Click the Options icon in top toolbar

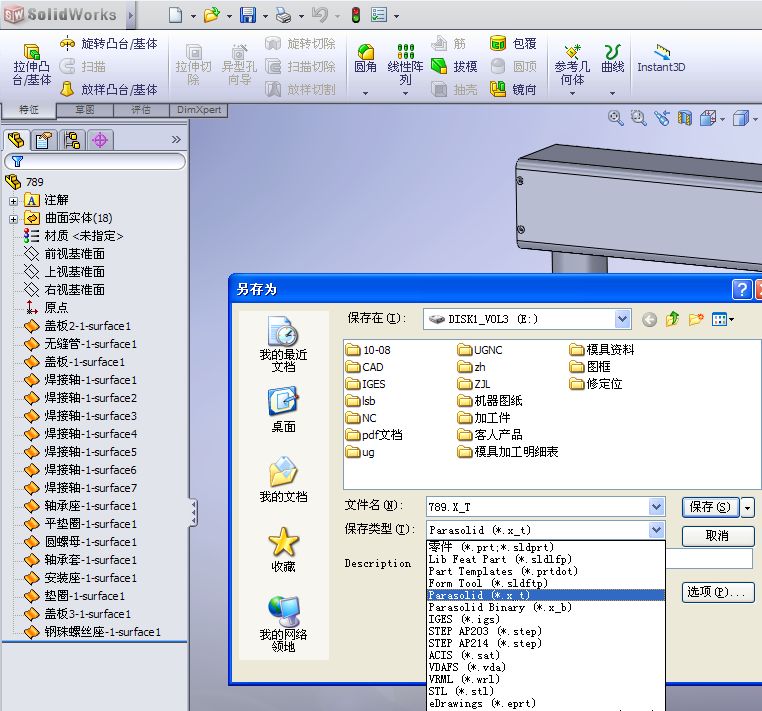[379, 16]
